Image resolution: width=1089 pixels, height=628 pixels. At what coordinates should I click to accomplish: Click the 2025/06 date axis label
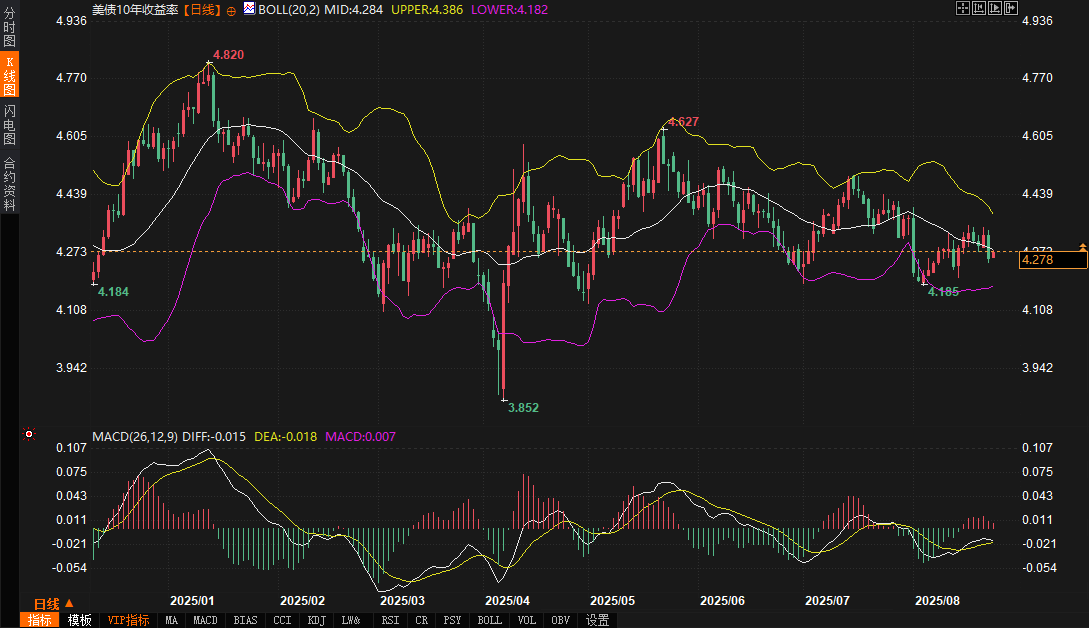click(x=722, y=601)
